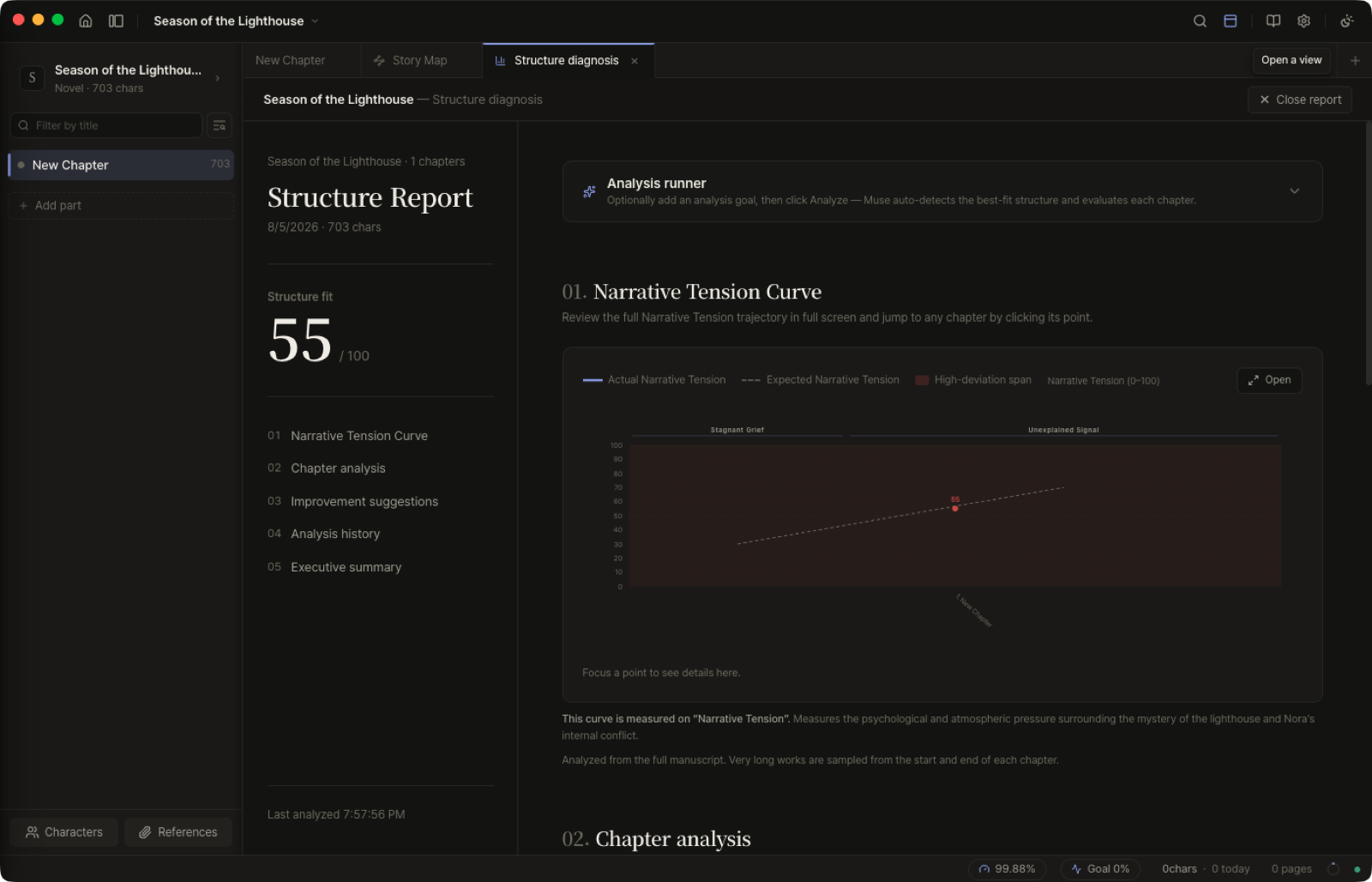
Task: Click the Filter by title field
Action: click(106, 125)
